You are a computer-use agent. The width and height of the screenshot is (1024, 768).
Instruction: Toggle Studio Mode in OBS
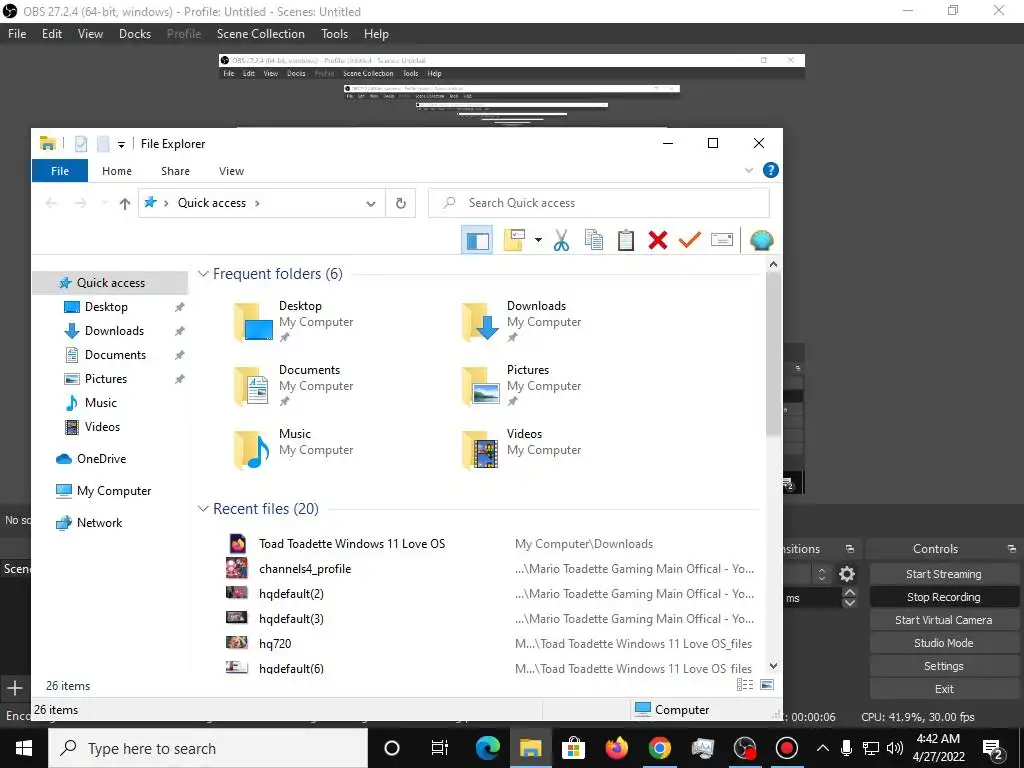coord(943,643)
